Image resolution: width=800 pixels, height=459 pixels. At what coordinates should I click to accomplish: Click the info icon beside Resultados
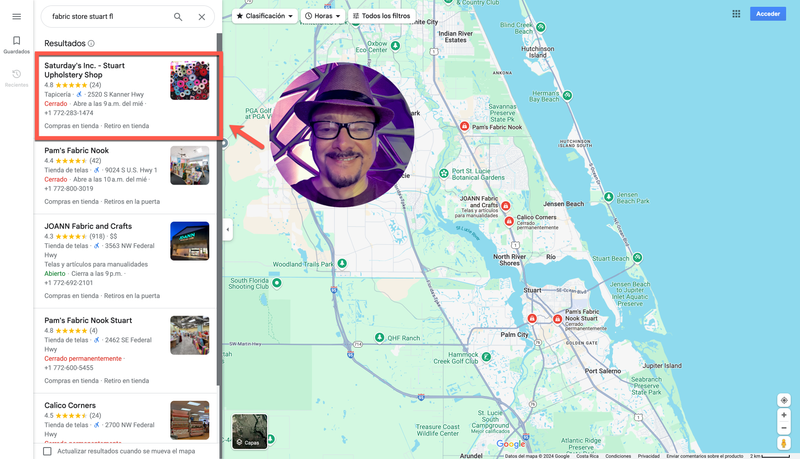point(91,44)
